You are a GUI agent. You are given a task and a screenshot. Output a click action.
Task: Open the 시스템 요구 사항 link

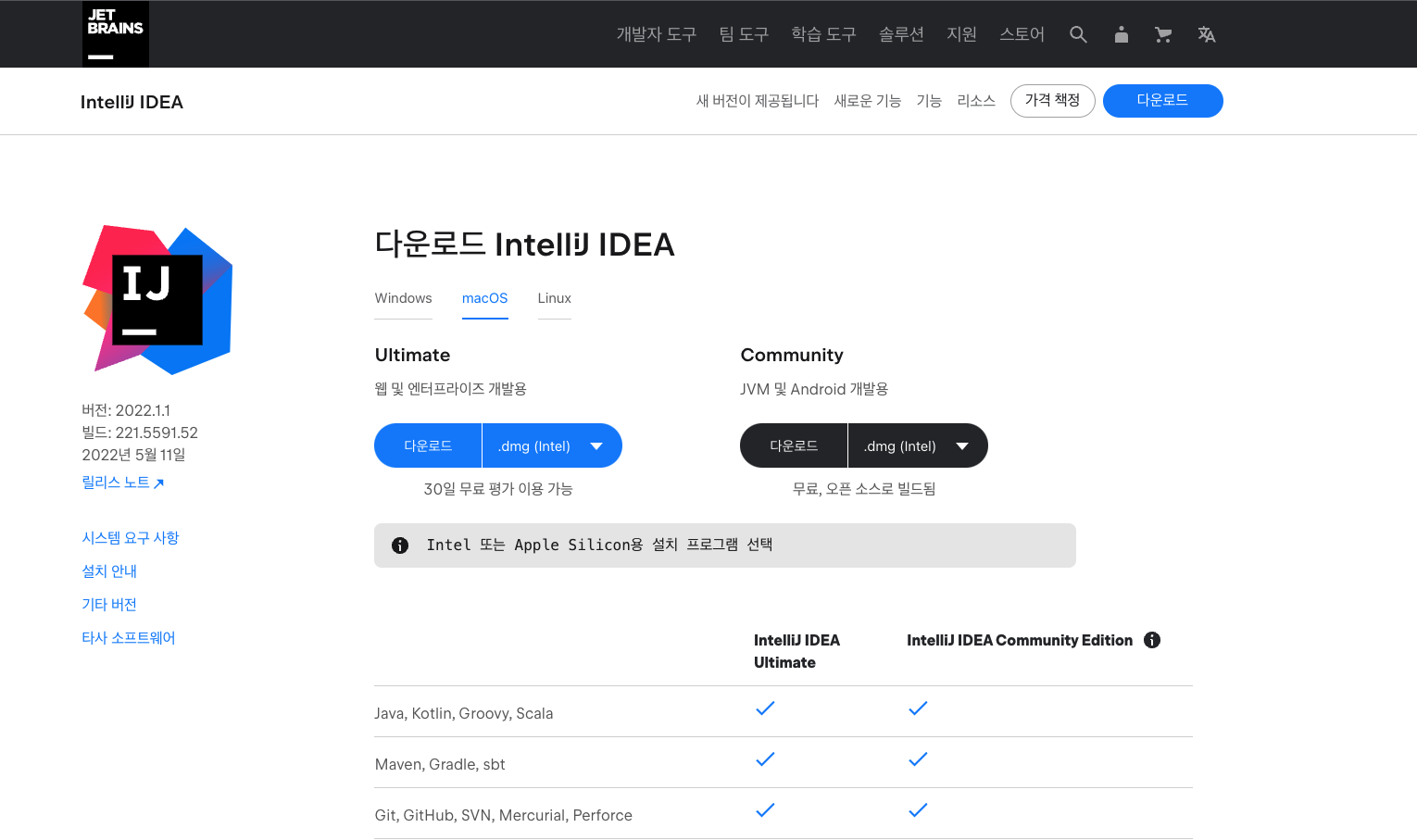[x=131, y=538]
